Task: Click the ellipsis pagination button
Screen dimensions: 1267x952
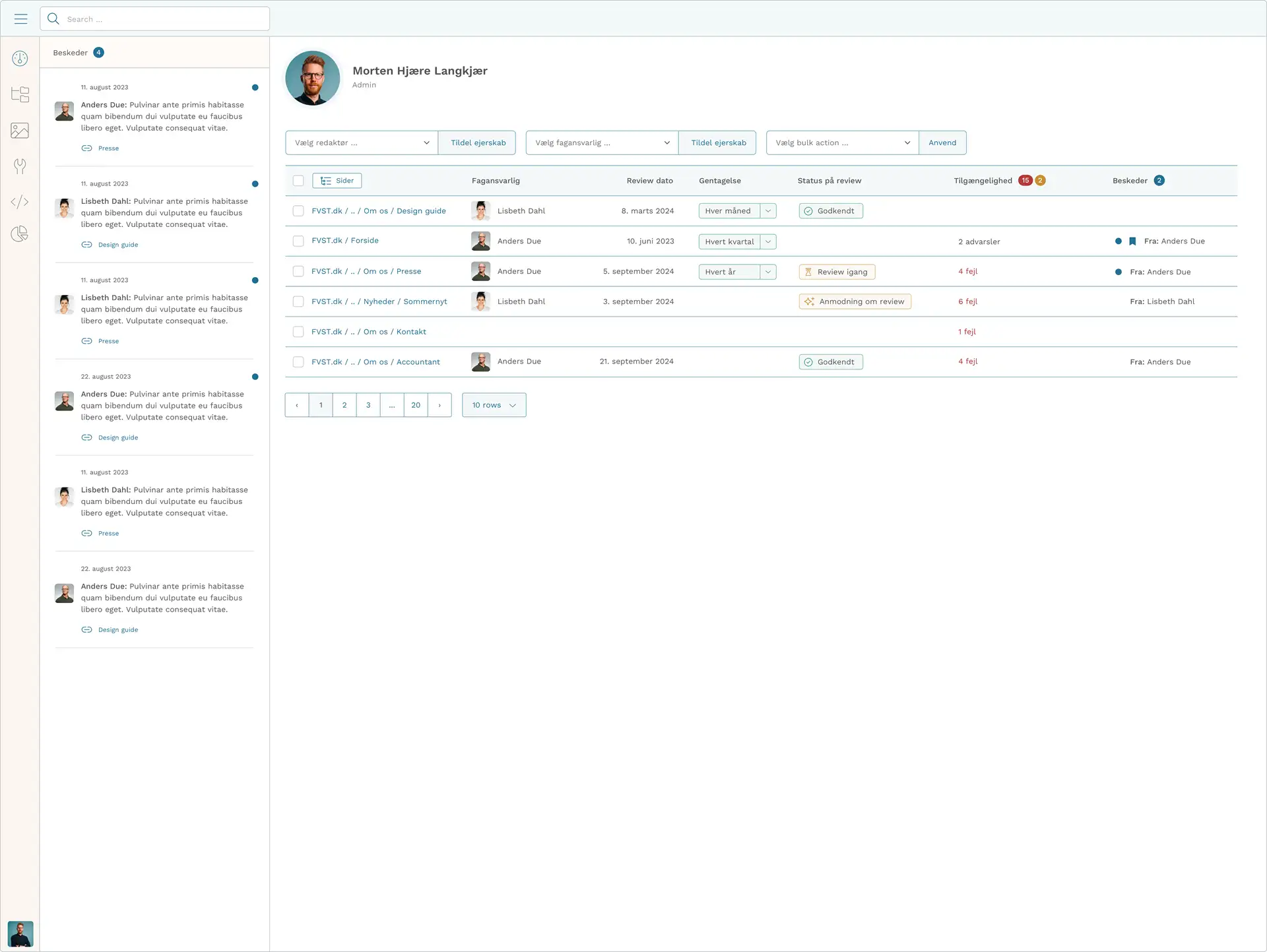Action: 392,405
